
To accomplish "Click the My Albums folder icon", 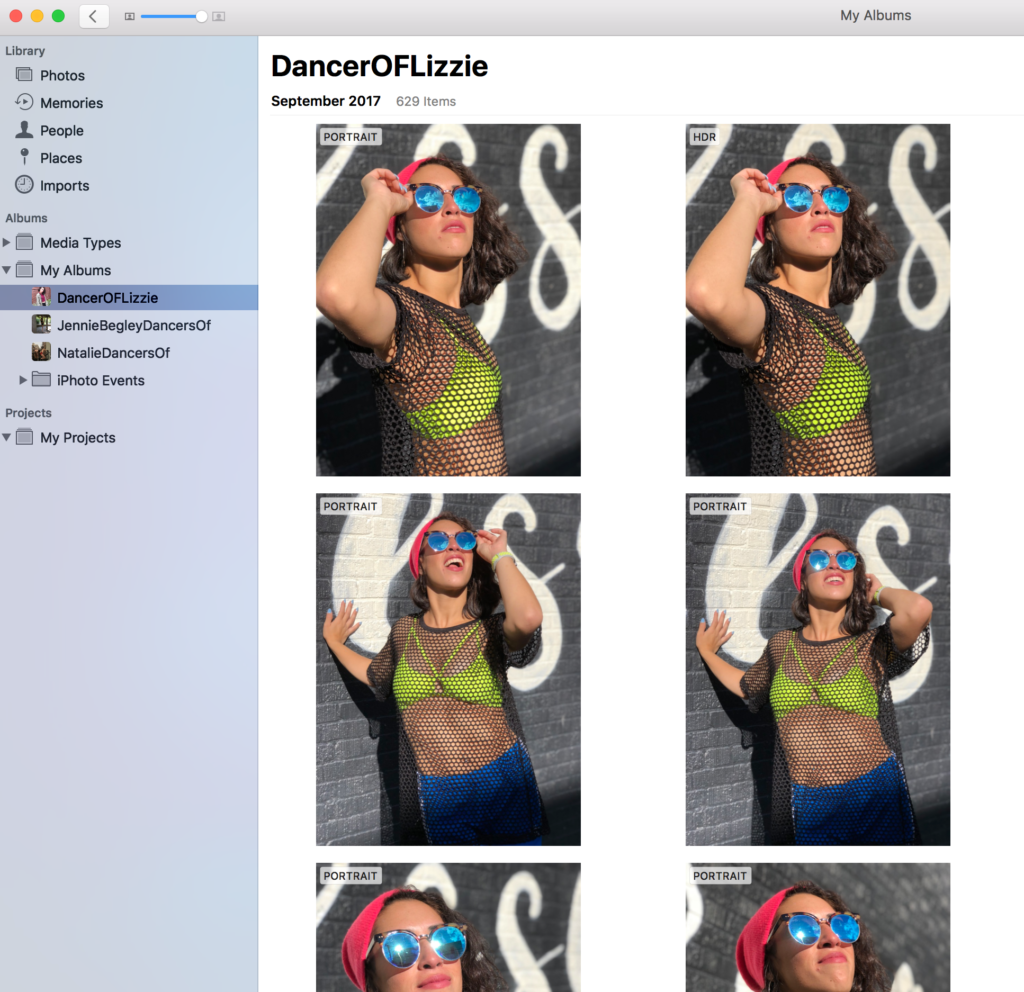I will 24,270.
